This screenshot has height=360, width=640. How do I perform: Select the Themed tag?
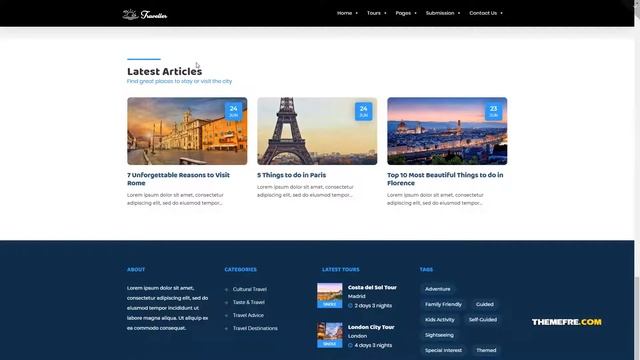point(486,350)
